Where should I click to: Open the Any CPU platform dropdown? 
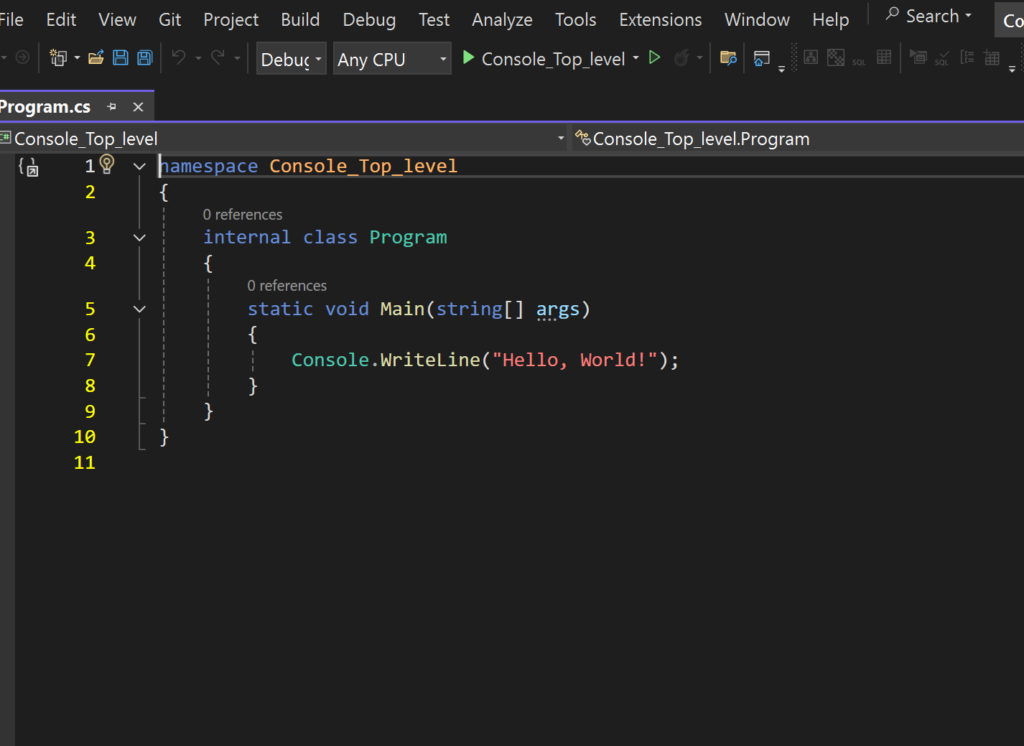(x=392, y=60)
